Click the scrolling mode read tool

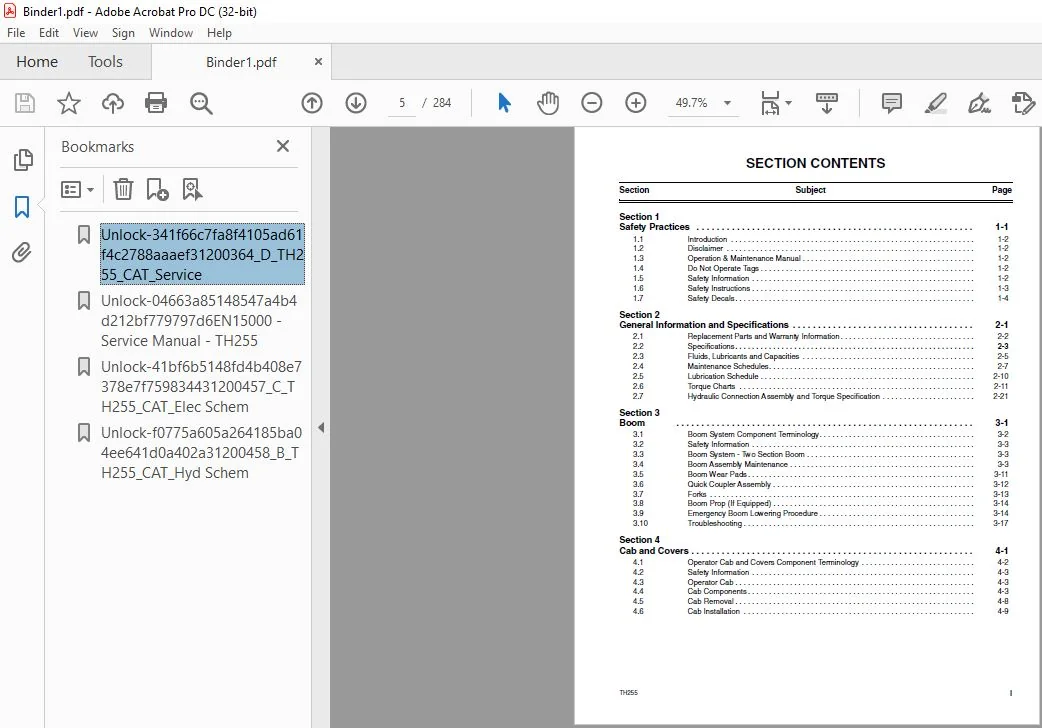coord(827,103)
